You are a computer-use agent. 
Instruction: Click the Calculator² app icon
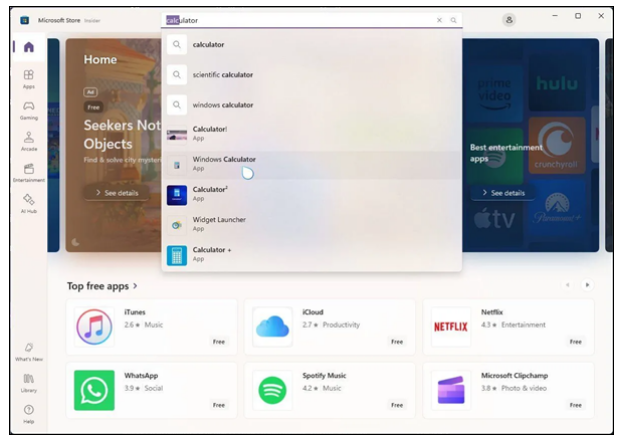tap(177, 195)
